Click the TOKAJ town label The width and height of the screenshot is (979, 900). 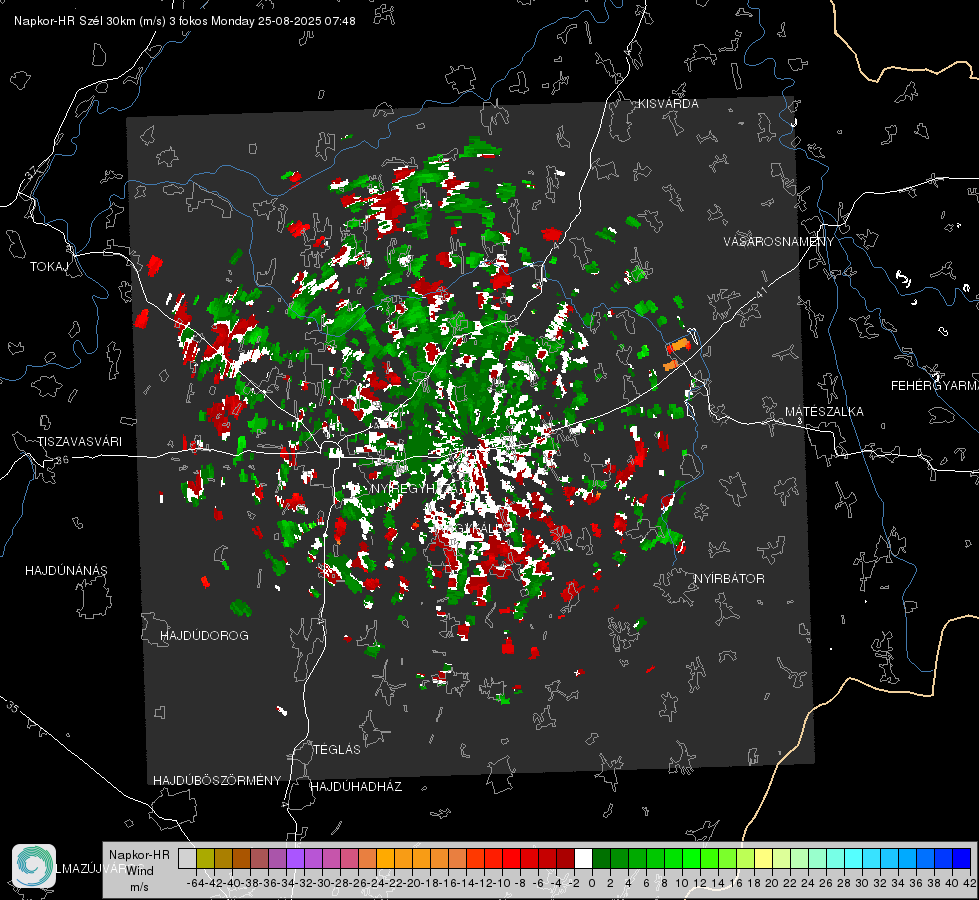pos(49,267)
